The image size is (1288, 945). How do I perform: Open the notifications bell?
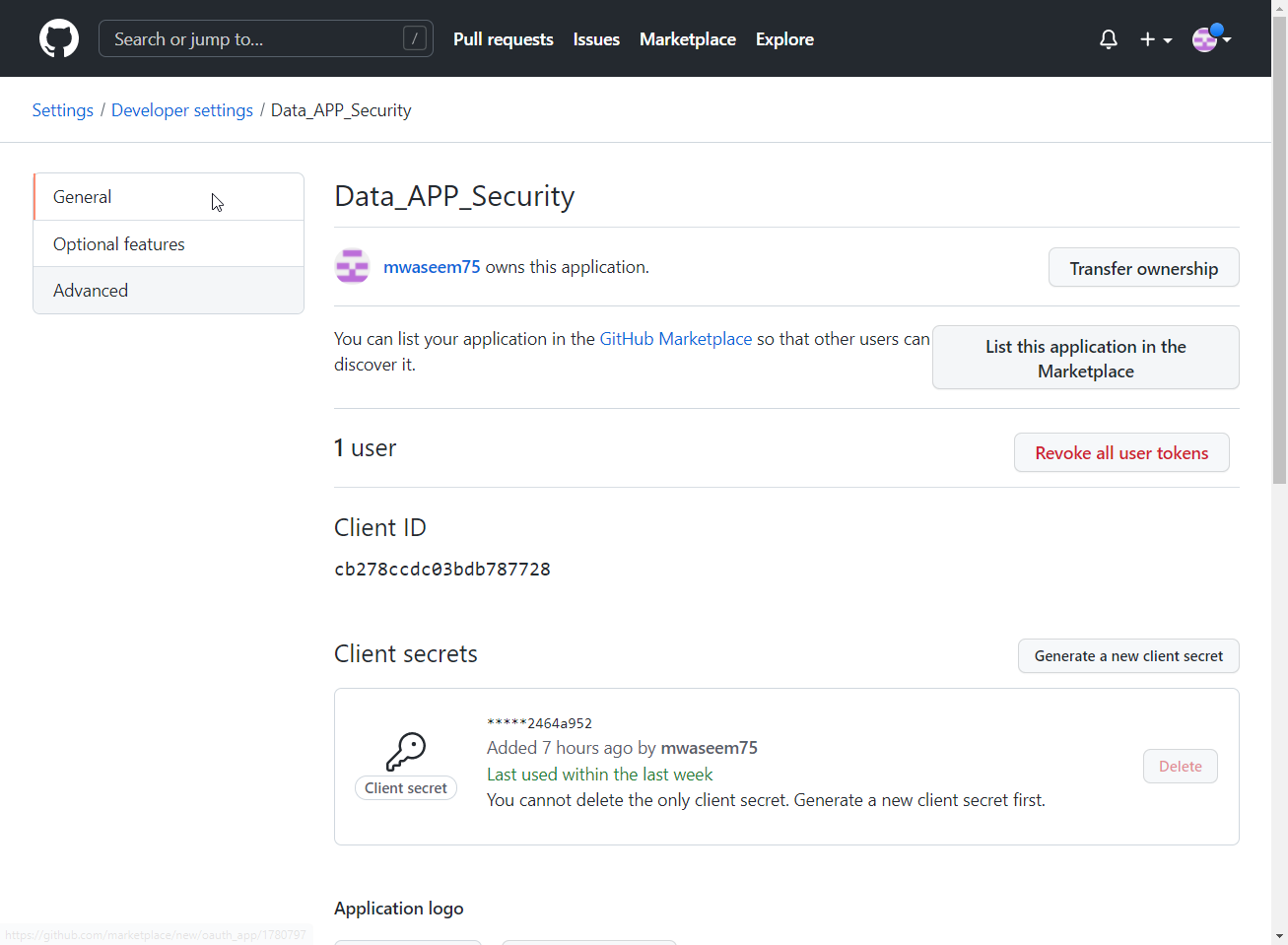click(x=1109, y=39)
